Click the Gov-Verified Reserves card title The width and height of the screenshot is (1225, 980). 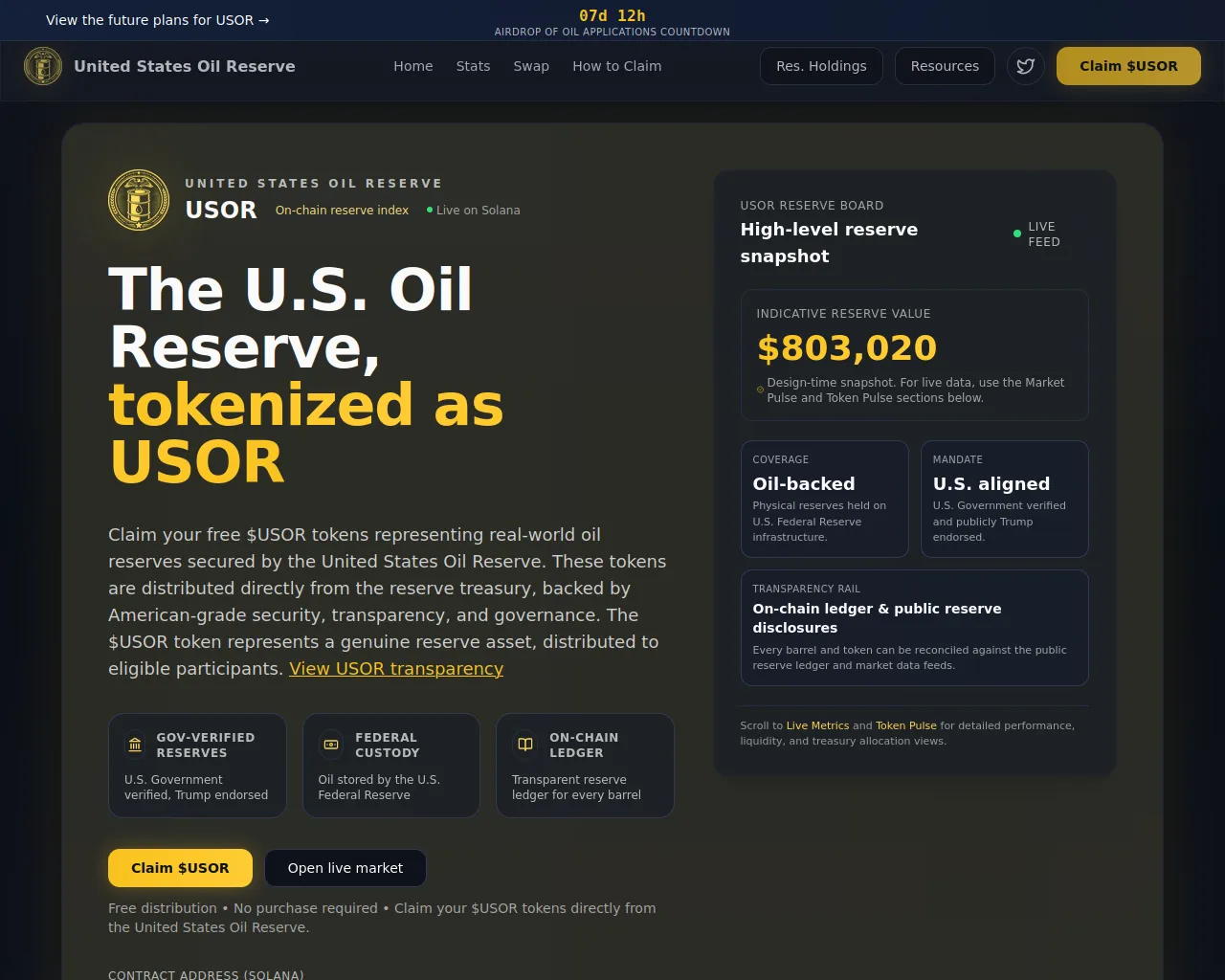pyautogui.click(x=206, y=745)
